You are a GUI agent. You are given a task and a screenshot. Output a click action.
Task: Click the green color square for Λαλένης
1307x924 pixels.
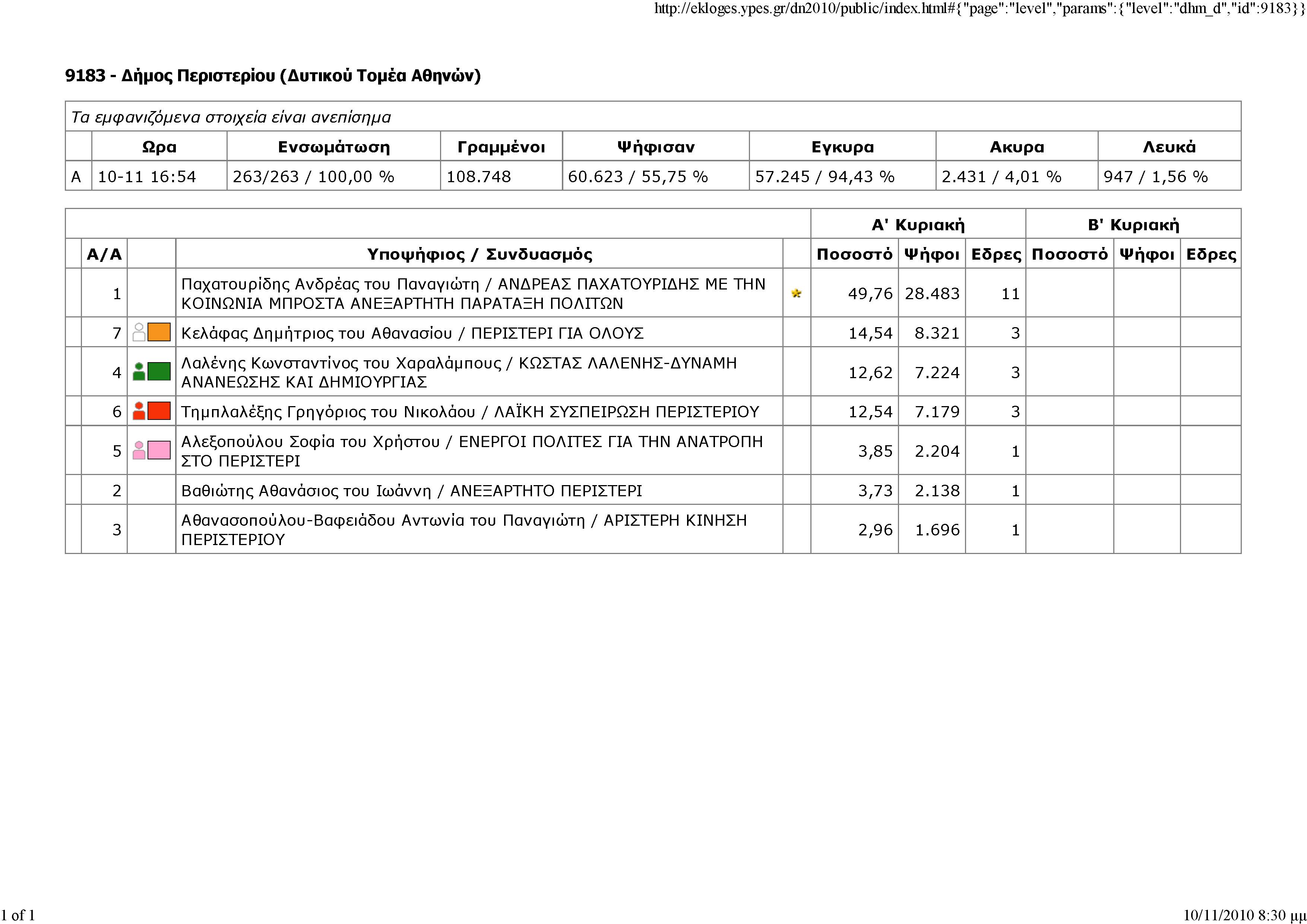tap(159, 372)
